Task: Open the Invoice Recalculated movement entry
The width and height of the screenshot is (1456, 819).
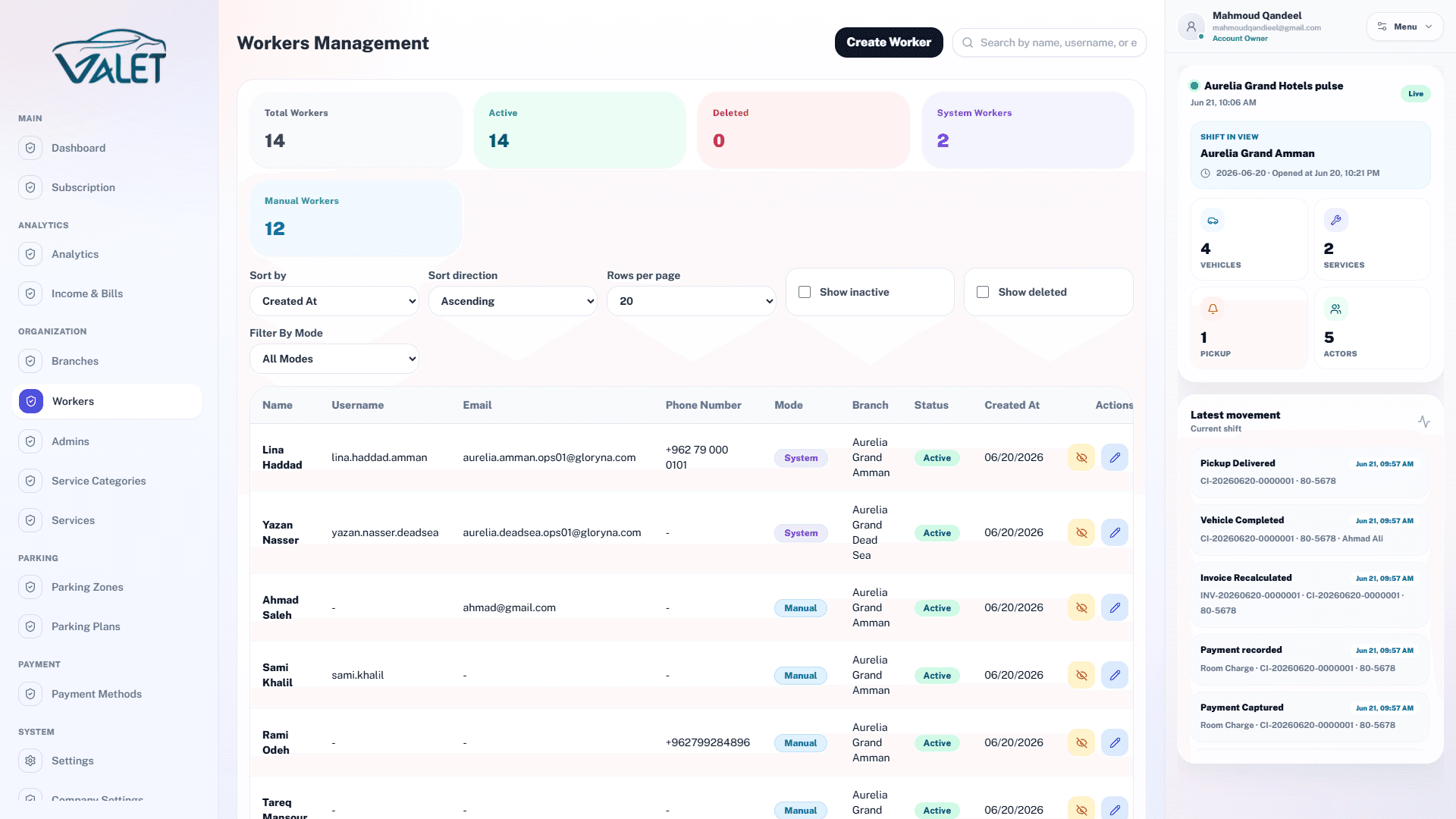Action: (x=1310, y=594)
